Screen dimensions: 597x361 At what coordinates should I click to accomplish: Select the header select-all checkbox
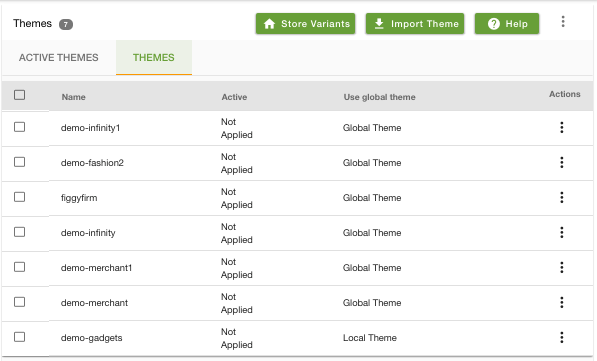(19, 95)
